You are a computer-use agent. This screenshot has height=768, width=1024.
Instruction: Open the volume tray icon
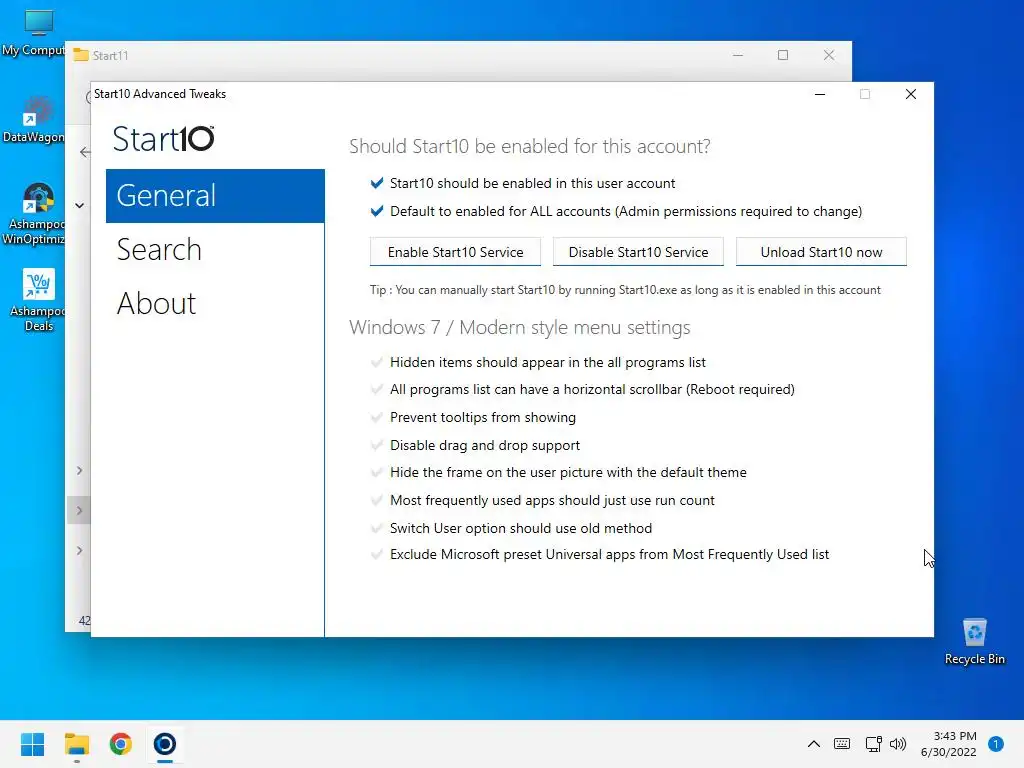coord(898,744)
